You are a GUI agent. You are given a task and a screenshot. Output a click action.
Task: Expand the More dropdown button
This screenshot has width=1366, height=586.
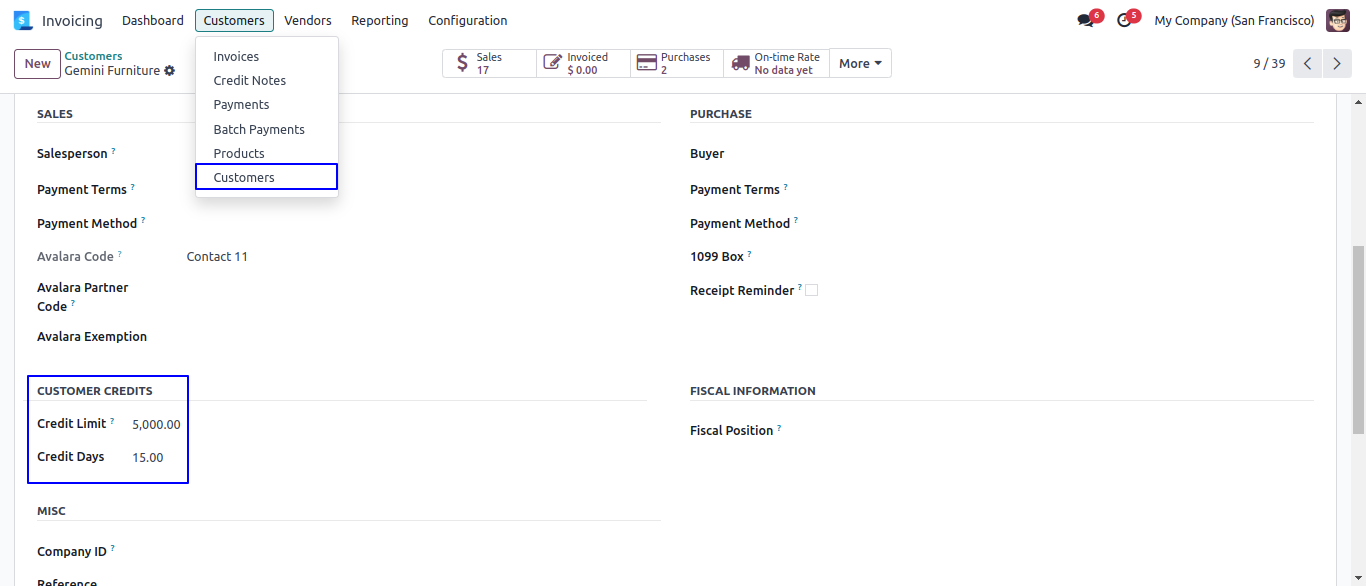(860, 63)
